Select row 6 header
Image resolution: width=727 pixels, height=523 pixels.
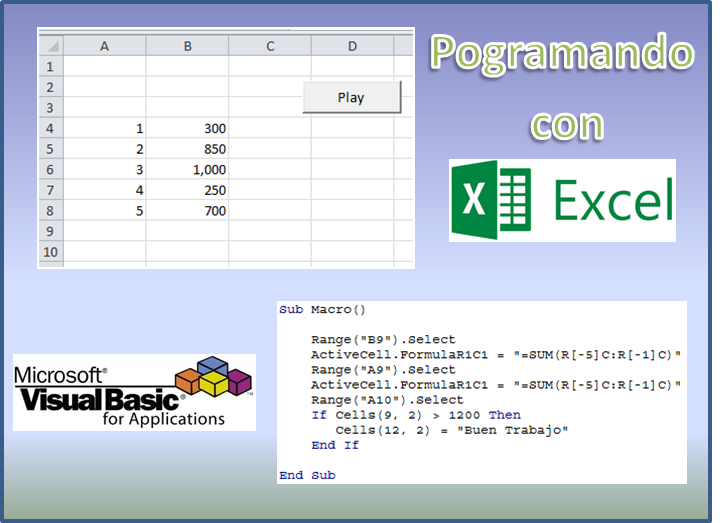[x=51, y=169]
